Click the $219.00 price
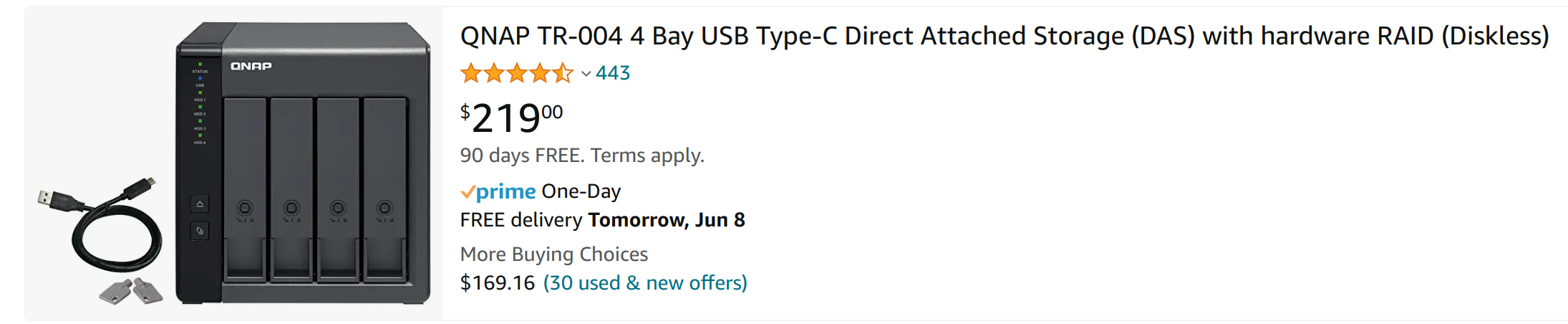1568x324 pixels. click(511, 118)
